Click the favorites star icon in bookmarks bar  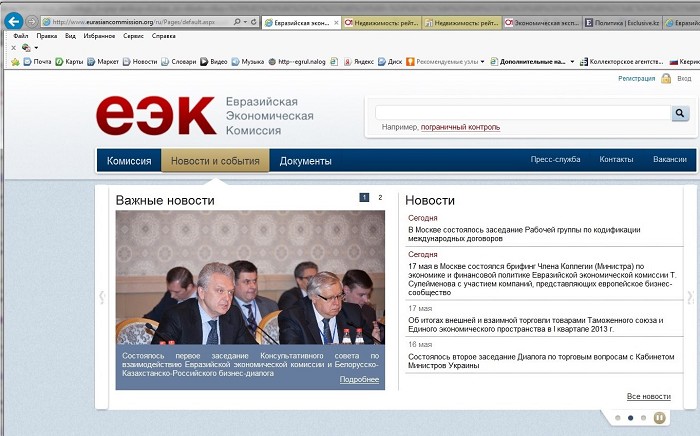pyautogui.click(x=15, y=61)
